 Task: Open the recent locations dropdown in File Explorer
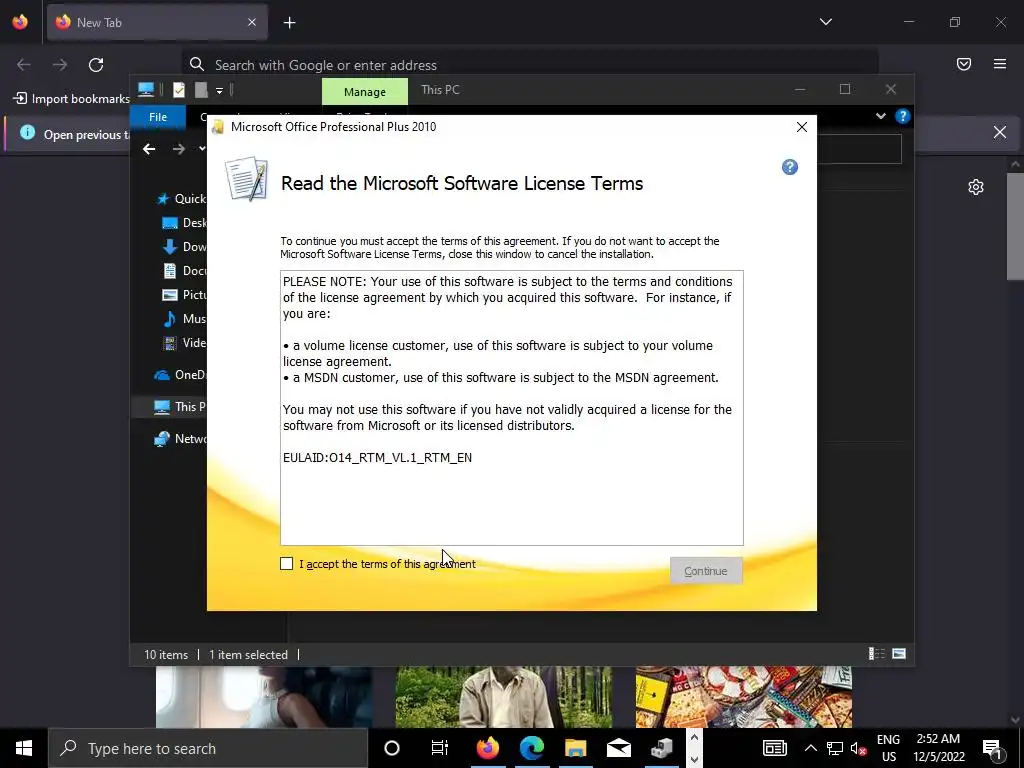(202, 149)
